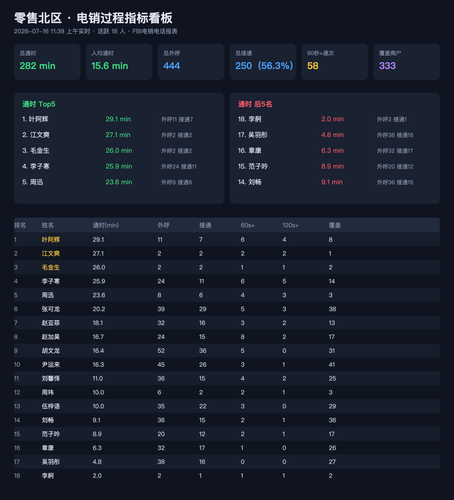This screenshot has height=500, width=454.
Task: Click green 27.1 min value in Top5 panel
Action: tap(118, 135)
